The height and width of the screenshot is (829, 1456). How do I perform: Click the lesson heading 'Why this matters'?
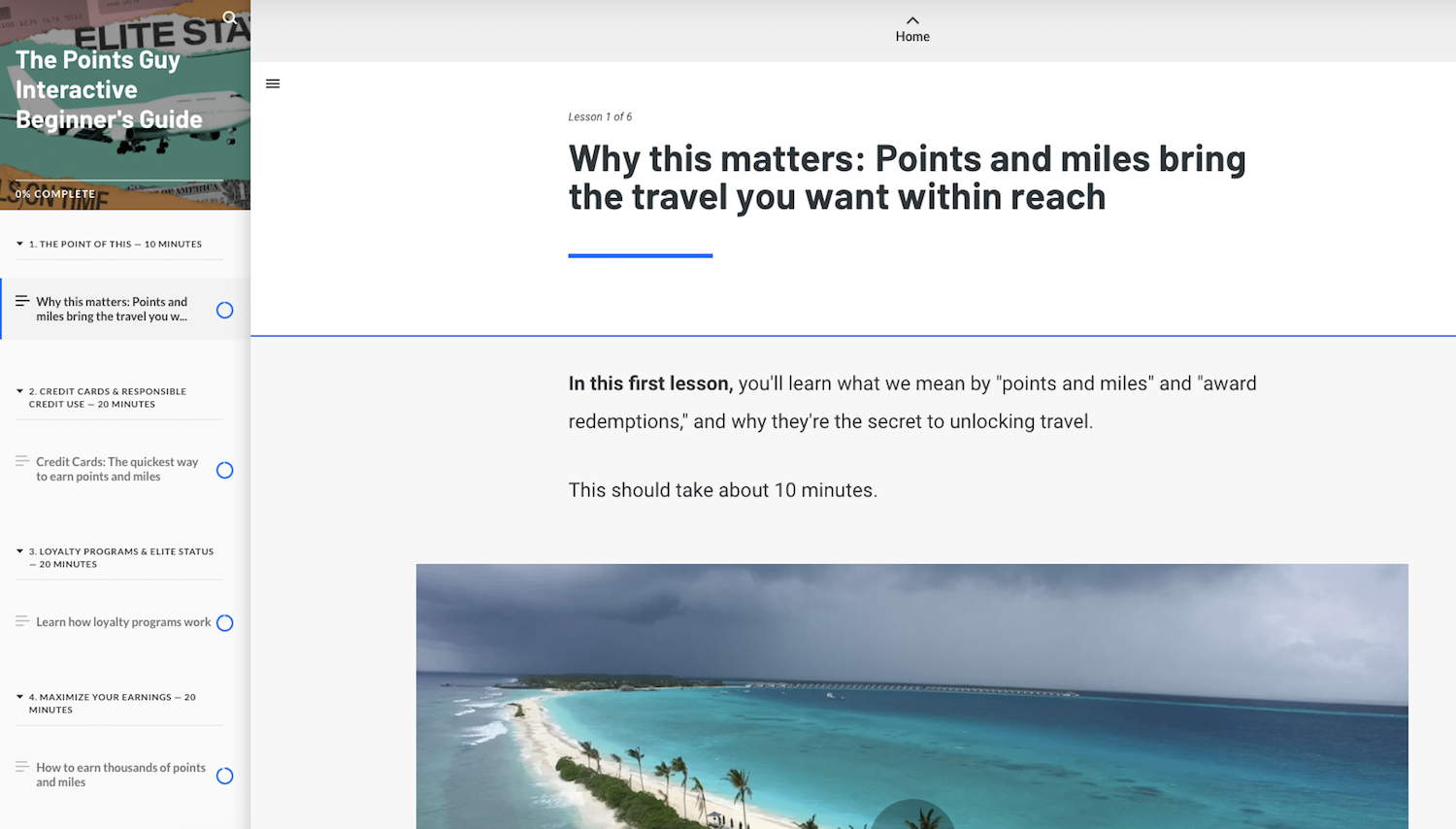[x=908, y=178]
